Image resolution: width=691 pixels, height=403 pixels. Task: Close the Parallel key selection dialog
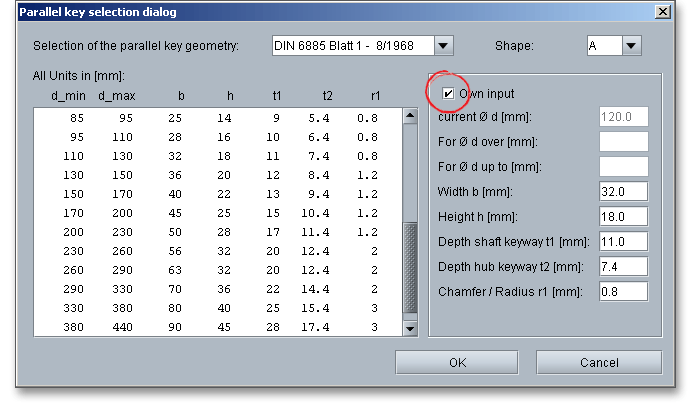point(661,11)
